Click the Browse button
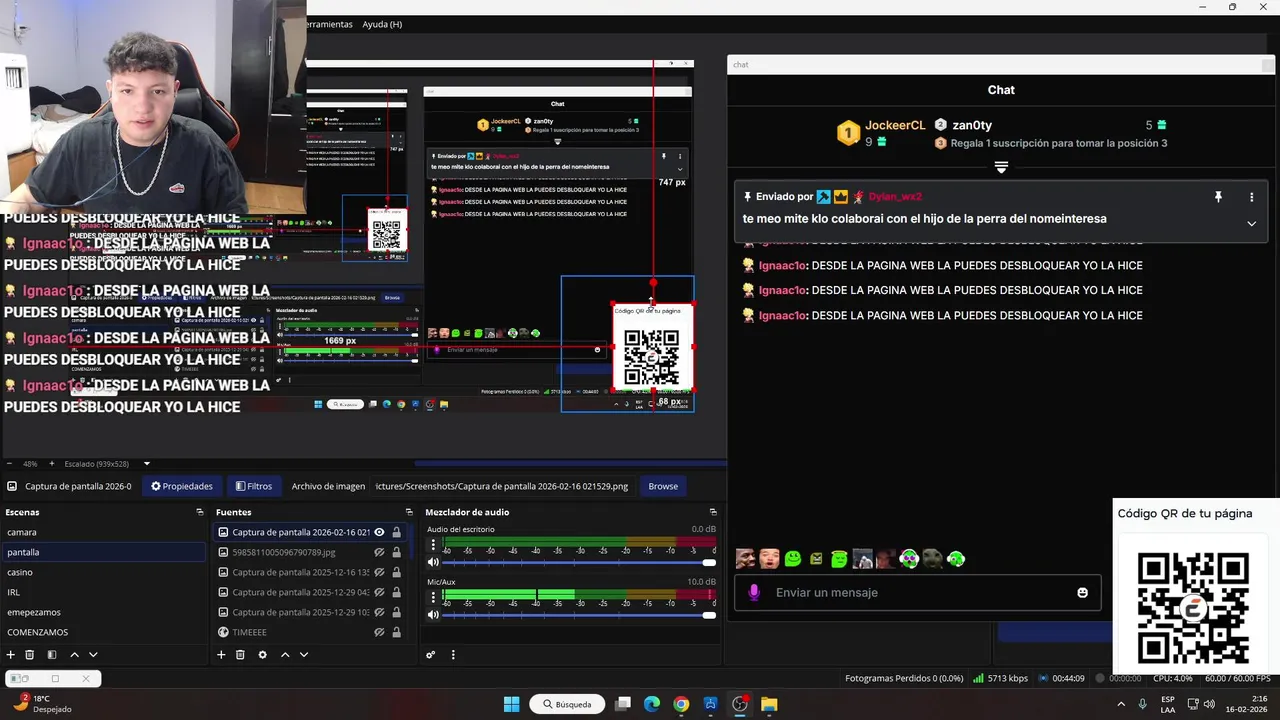The width and height of the screenshot is (1280, 720). pyautogui.click(x=663, y=486)
